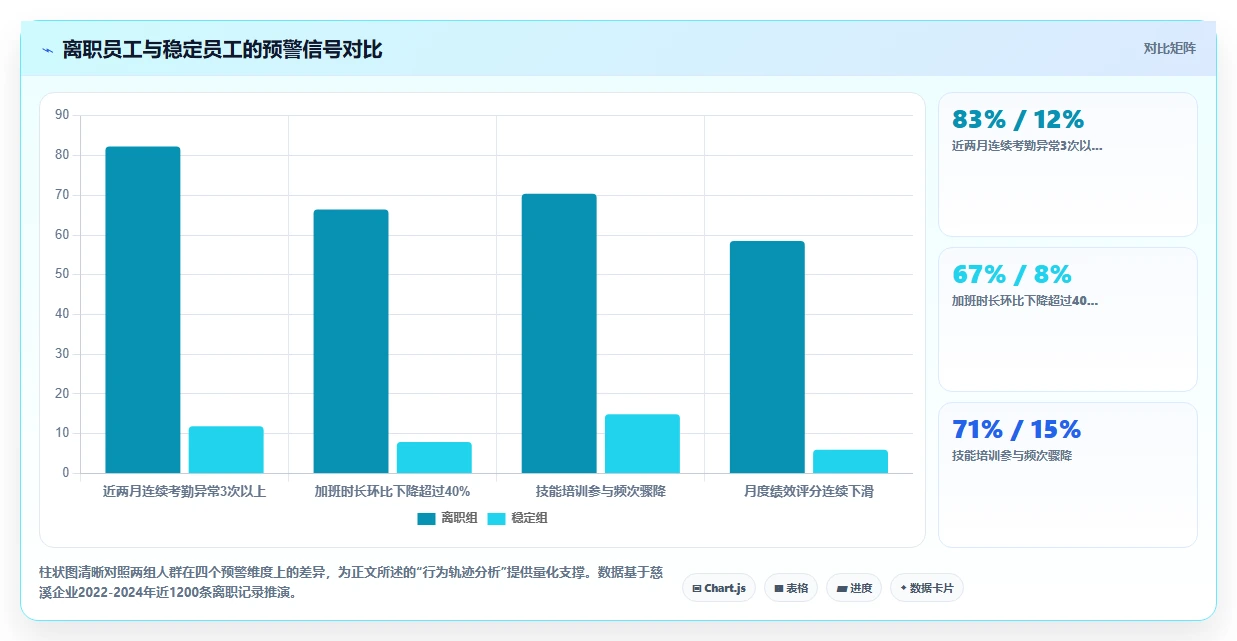Select the 数据卡片 tag chip
This screenshot has width=1237, height=641.
[927, 588]
